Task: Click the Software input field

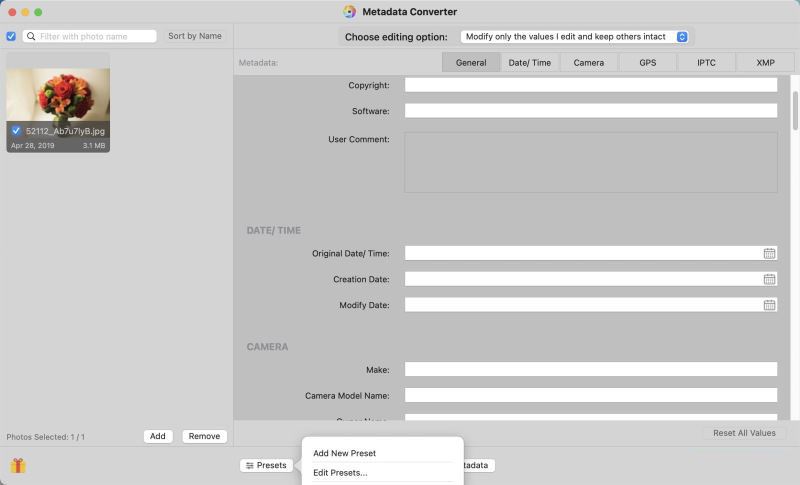Action: click(x=591, y=111)
